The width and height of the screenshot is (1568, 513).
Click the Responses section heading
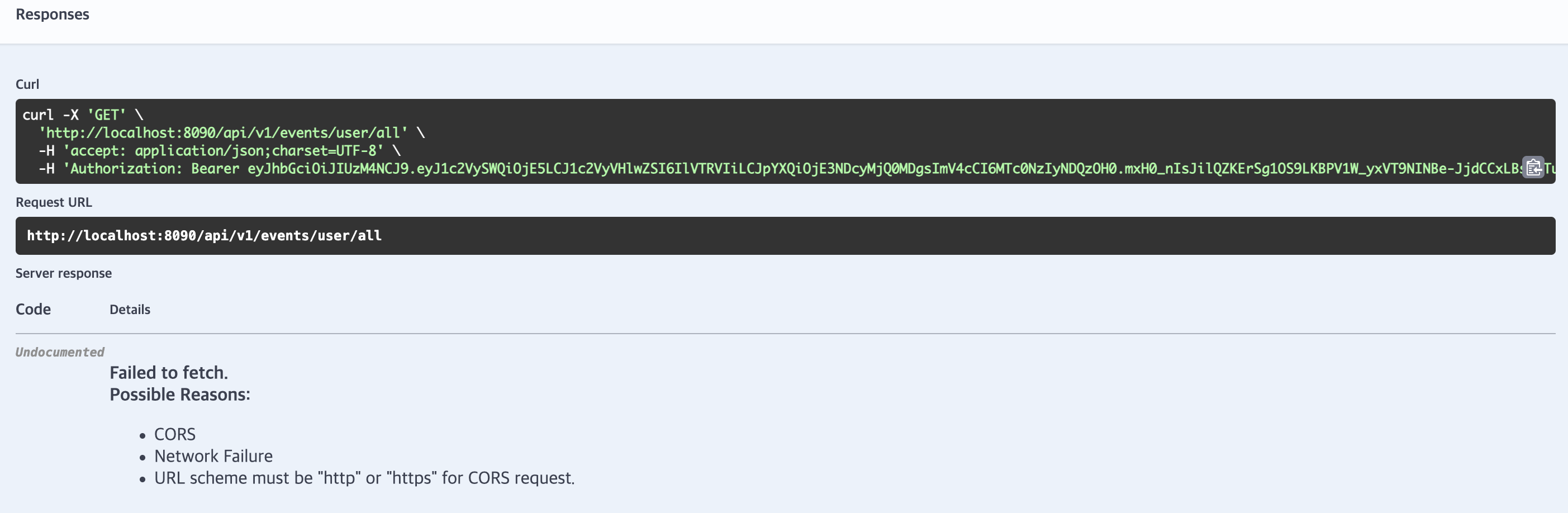point(53,15)
